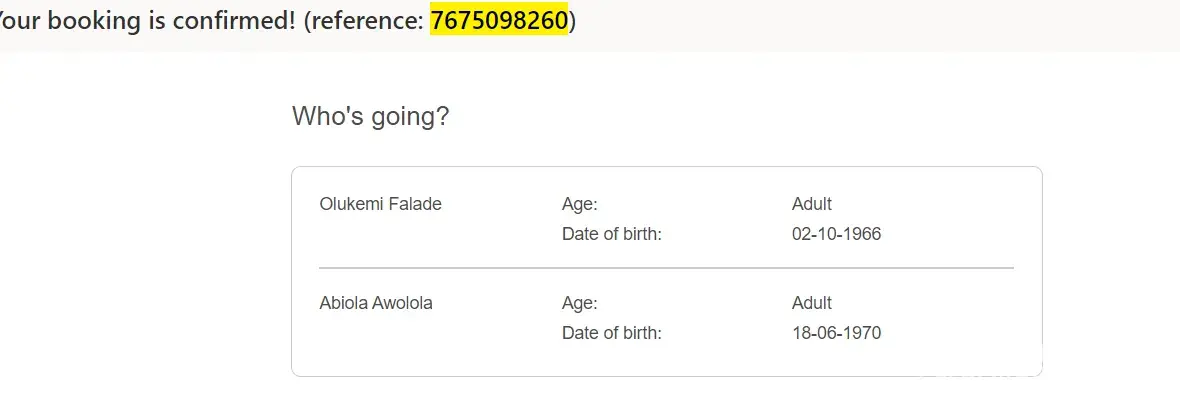Click the "Who's going?" heading
This screenshot has width=1180, height=407.
pyautogui.click(x=370, y=117)
